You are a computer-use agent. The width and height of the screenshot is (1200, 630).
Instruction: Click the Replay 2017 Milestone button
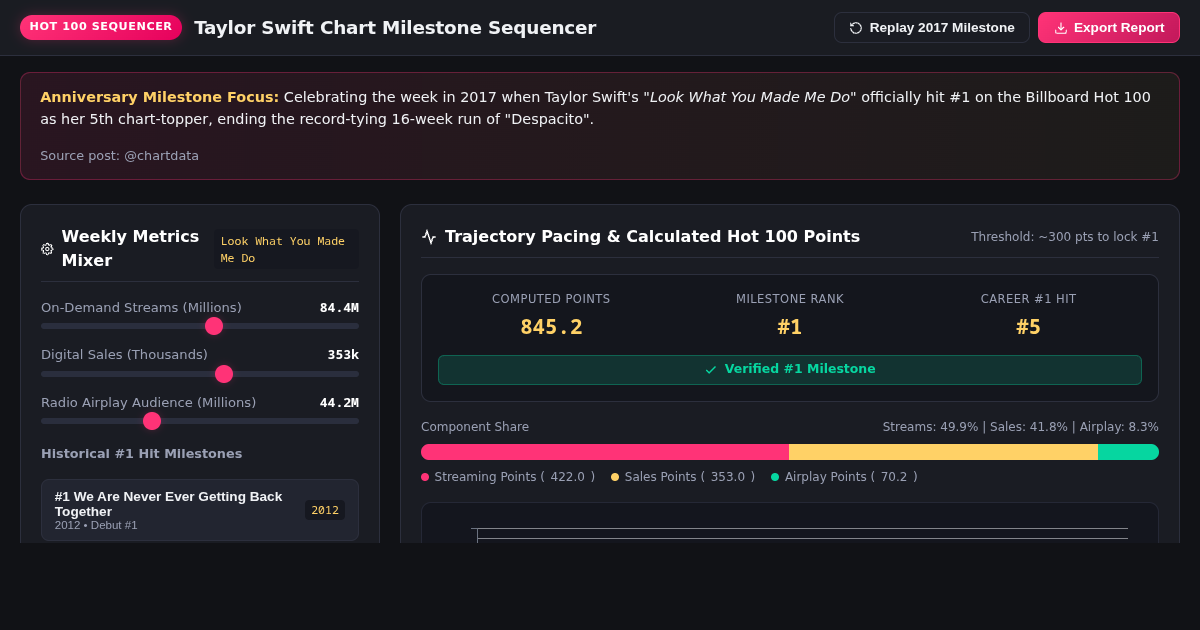931,28
